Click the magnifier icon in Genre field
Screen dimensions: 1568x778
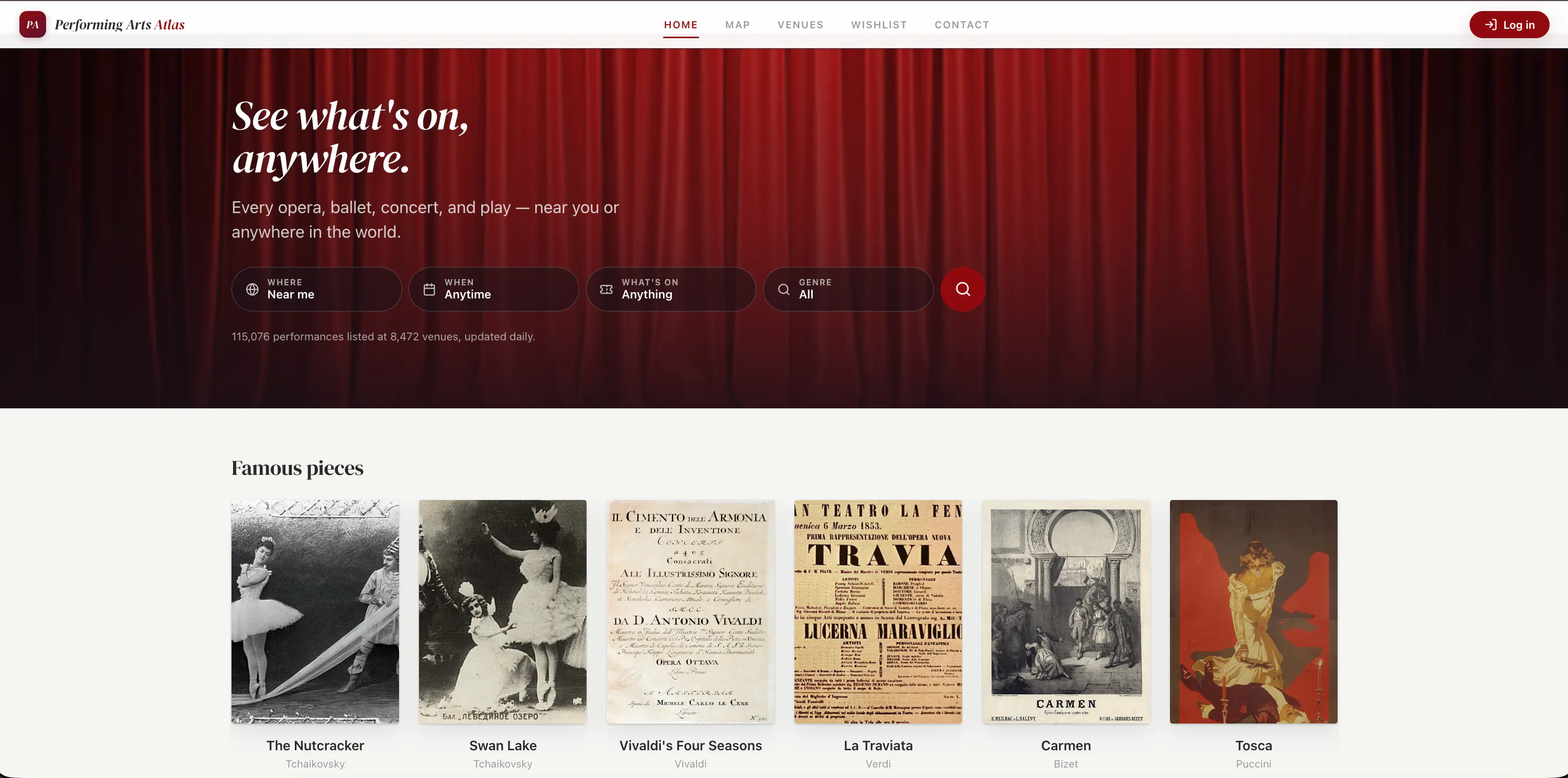(x=783, y=290)
